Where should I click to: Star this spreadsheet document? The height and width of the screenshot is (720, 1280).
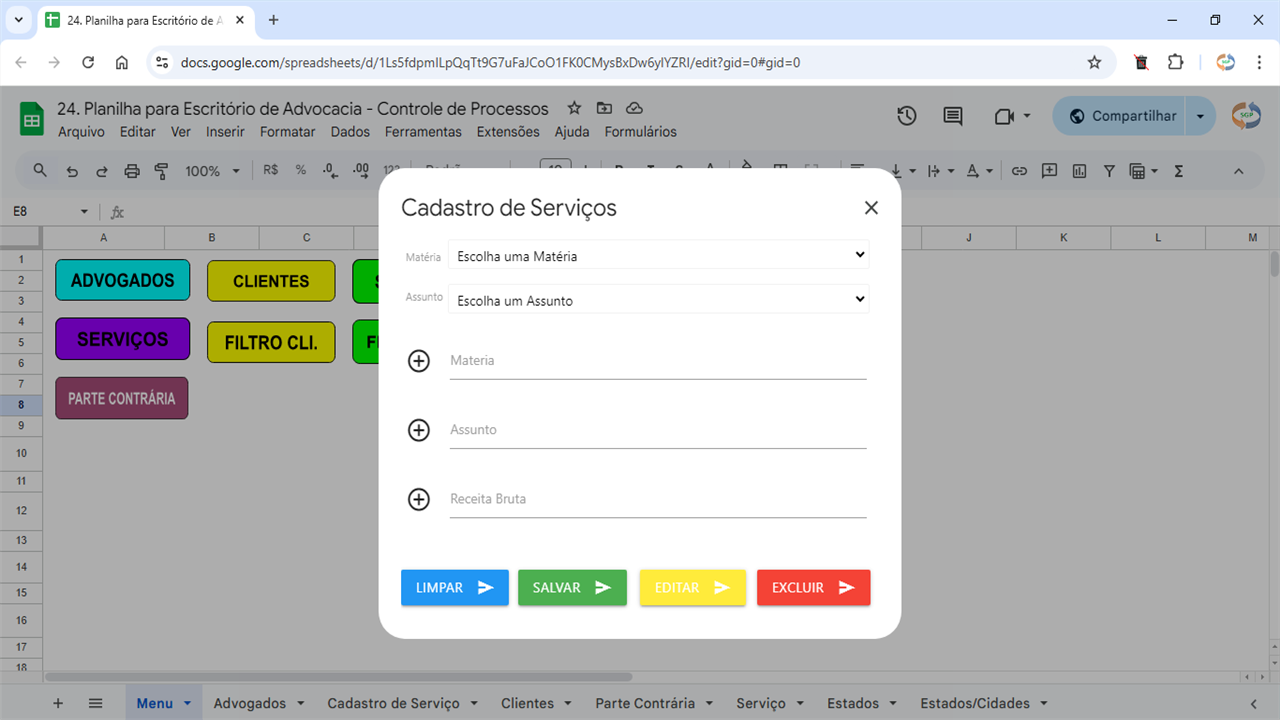coord(574,108)
